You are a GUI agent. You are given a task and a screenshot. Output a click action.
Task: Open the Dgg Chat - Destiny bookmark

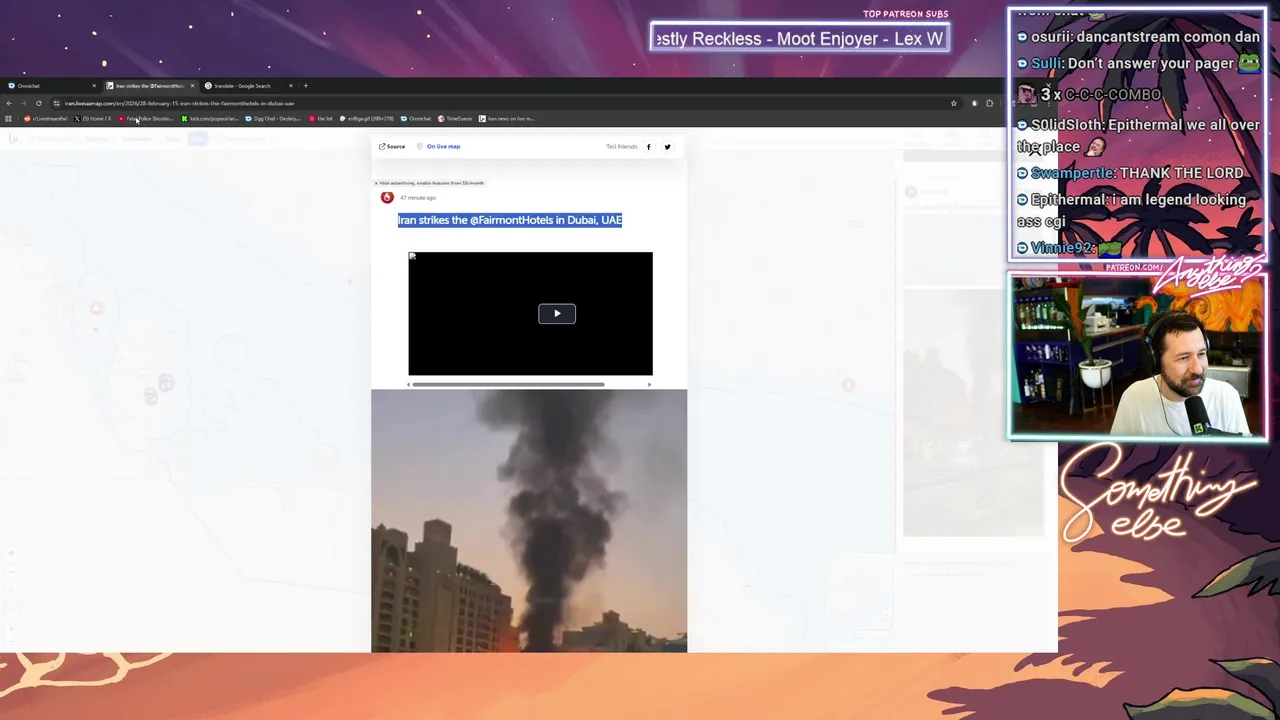273,119
